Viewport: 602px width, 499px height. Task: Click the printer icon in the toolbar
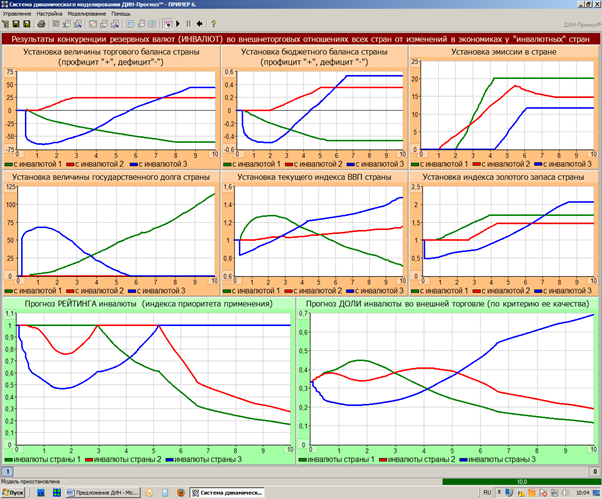40,23
